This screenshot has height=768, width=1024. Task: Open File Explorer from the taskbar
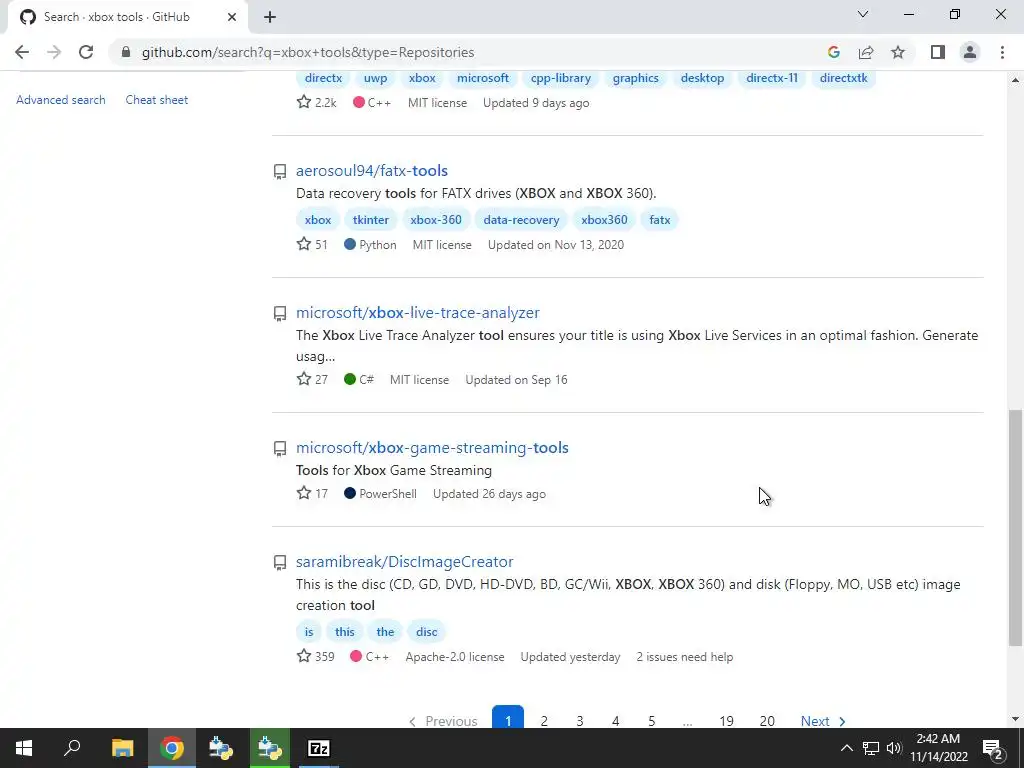pos(122,748)
